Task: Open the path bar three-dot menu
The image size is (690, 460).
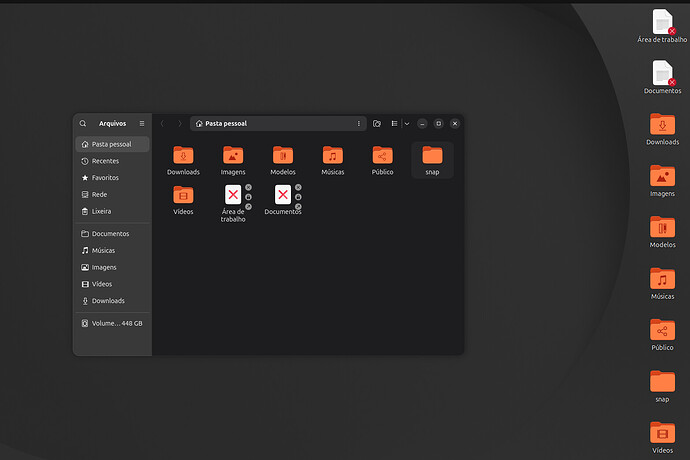Action: pyautogui.click(x=359, y=124)
